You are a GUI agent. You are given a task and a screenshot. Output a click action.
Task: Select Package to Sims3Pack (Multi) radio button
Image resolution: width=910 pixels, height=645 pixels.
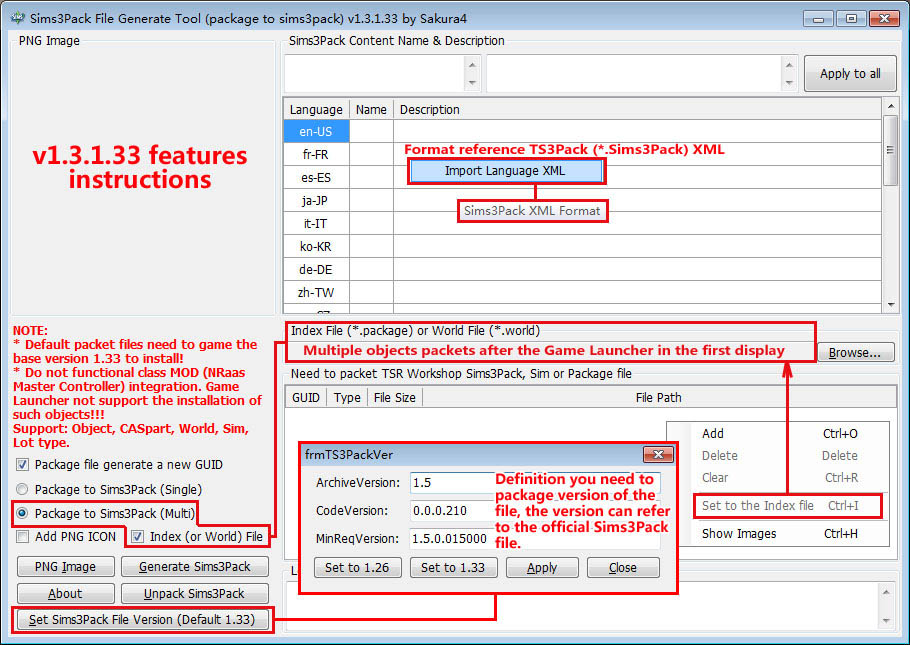coord(23,513)
